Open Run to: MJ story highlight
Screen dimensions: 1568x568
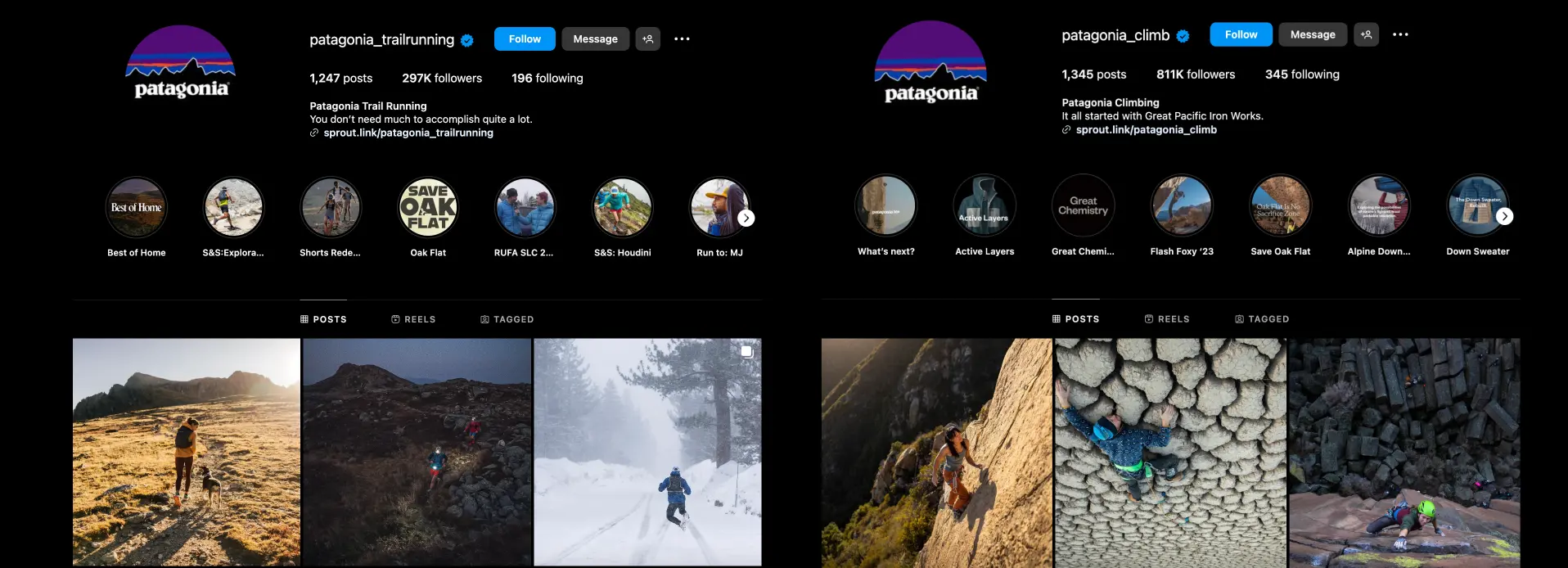(x=719, y=207)
